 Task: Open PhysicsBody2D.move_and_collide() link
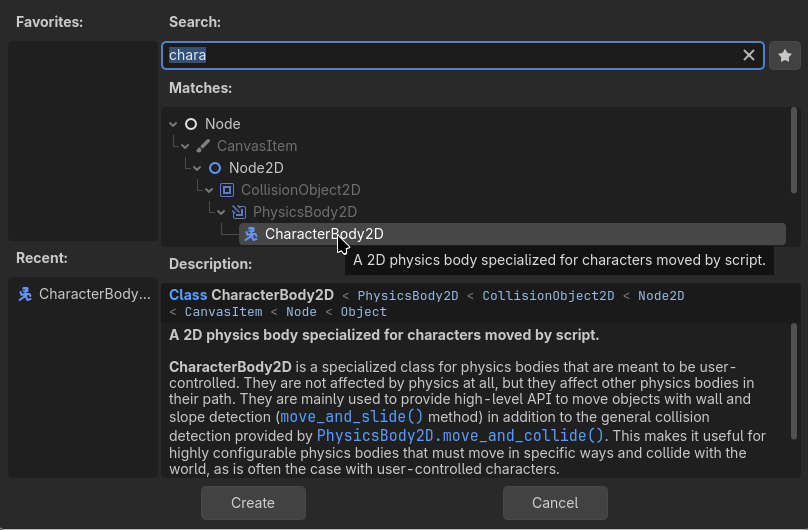[x=460, y=435]
